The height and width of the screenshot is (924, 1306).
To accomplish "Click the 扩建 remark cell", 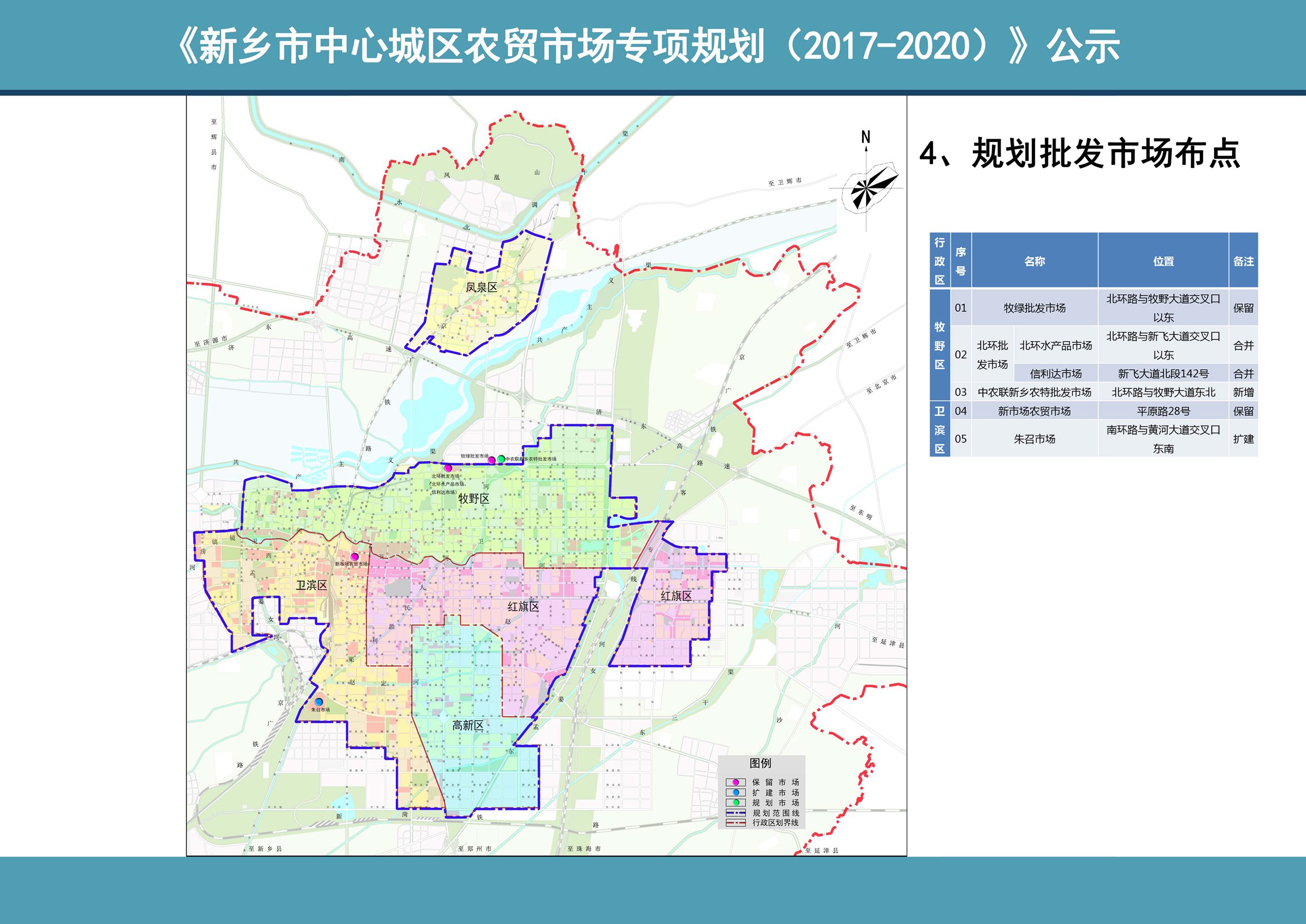I will click(1244, 439).
